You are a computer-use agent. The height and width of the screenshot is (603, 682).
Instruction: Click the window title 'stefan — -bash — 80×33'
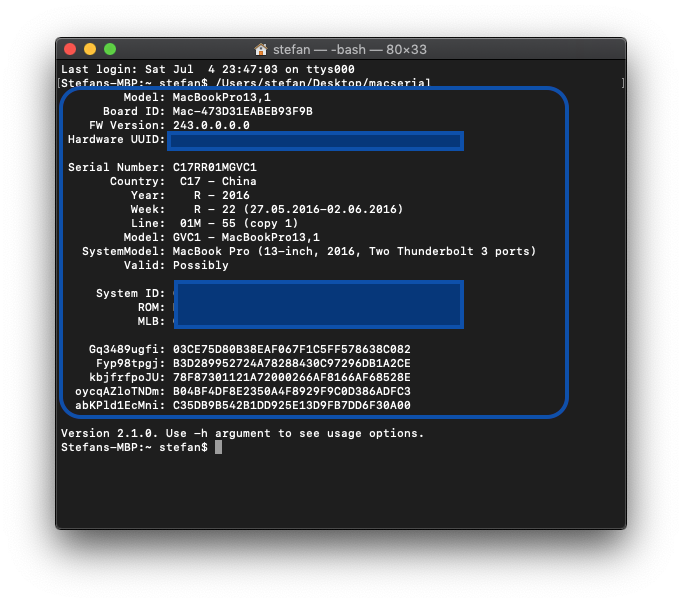[350, 50]
